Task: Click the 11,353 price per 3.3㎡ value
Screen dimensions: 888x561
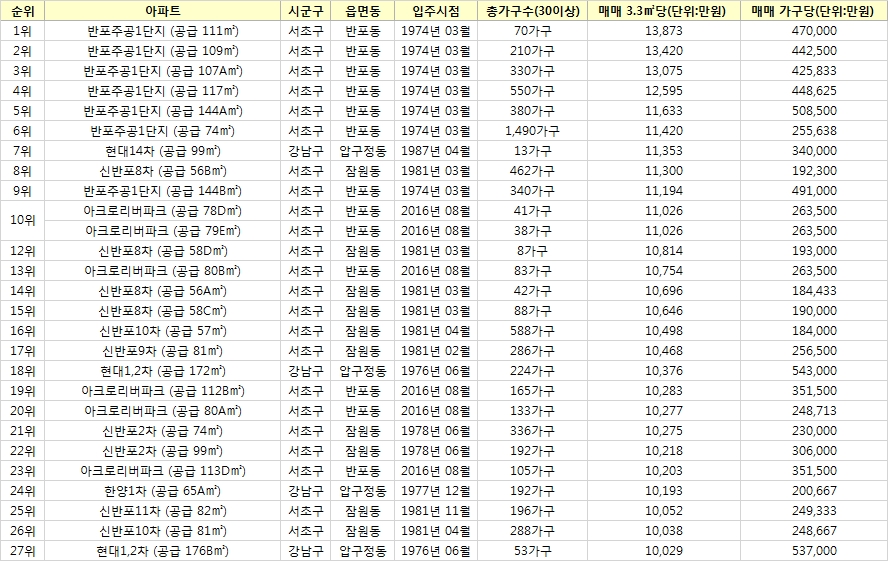Action: [x=664, y=151]
